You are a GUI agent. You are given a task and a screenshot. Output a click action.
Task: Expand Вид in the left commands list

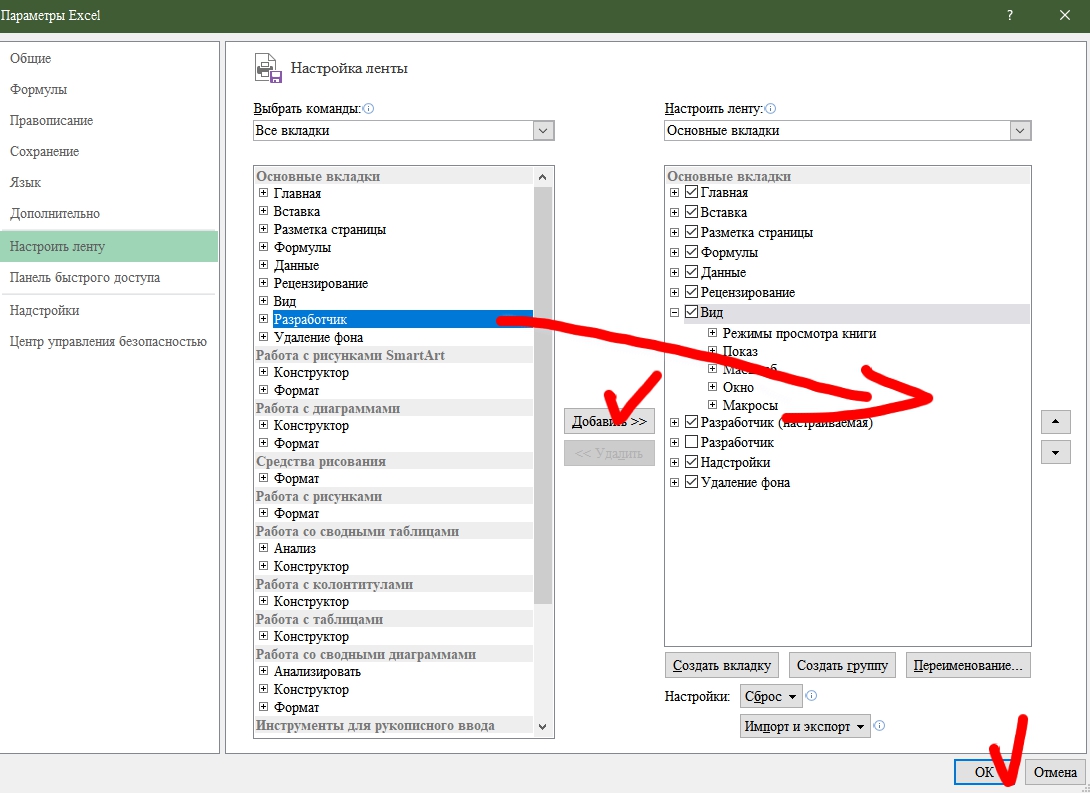click(263, 301)
